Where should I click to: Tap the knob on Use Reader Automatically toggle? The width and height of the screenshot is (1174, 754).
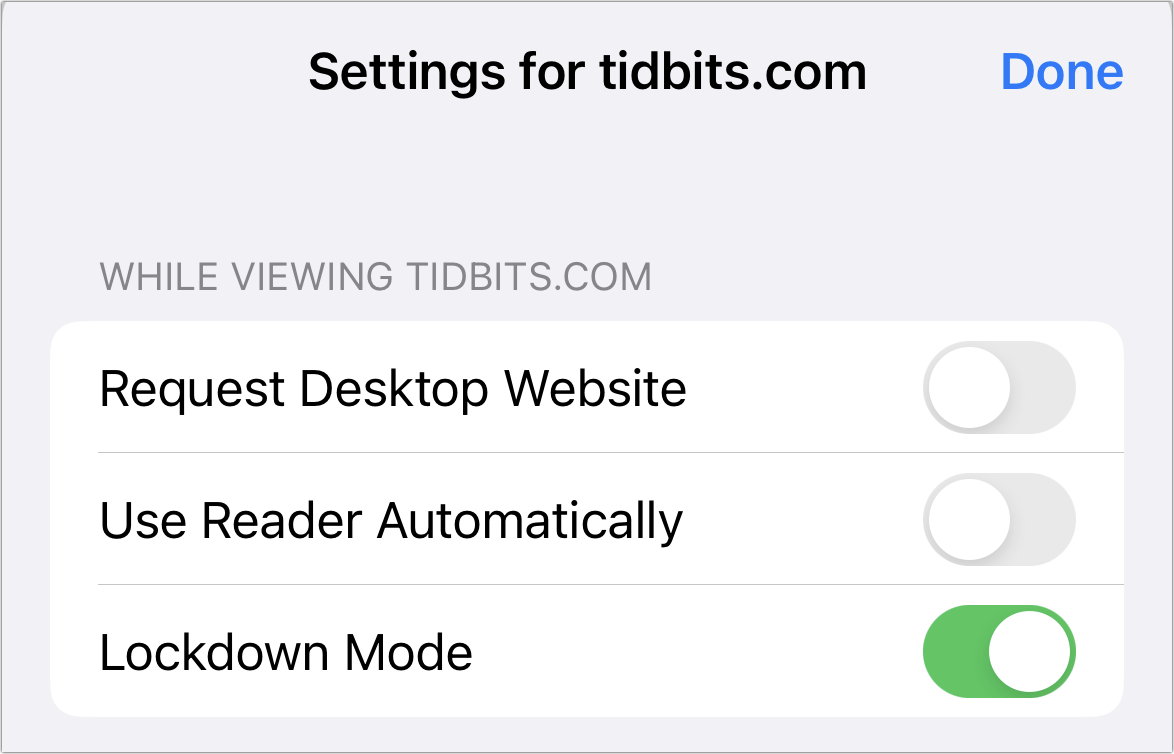tap(970, 519)
